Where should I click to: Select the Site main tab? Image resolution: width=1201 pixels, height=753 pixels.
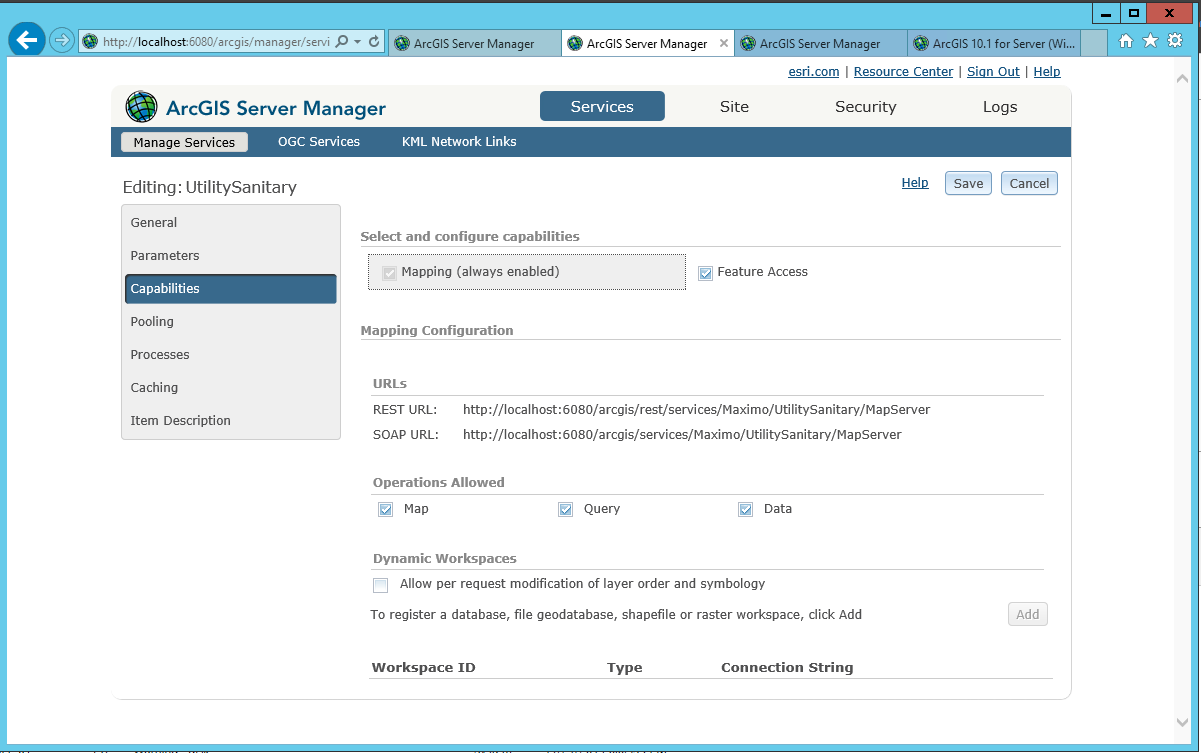pos(734,107)
